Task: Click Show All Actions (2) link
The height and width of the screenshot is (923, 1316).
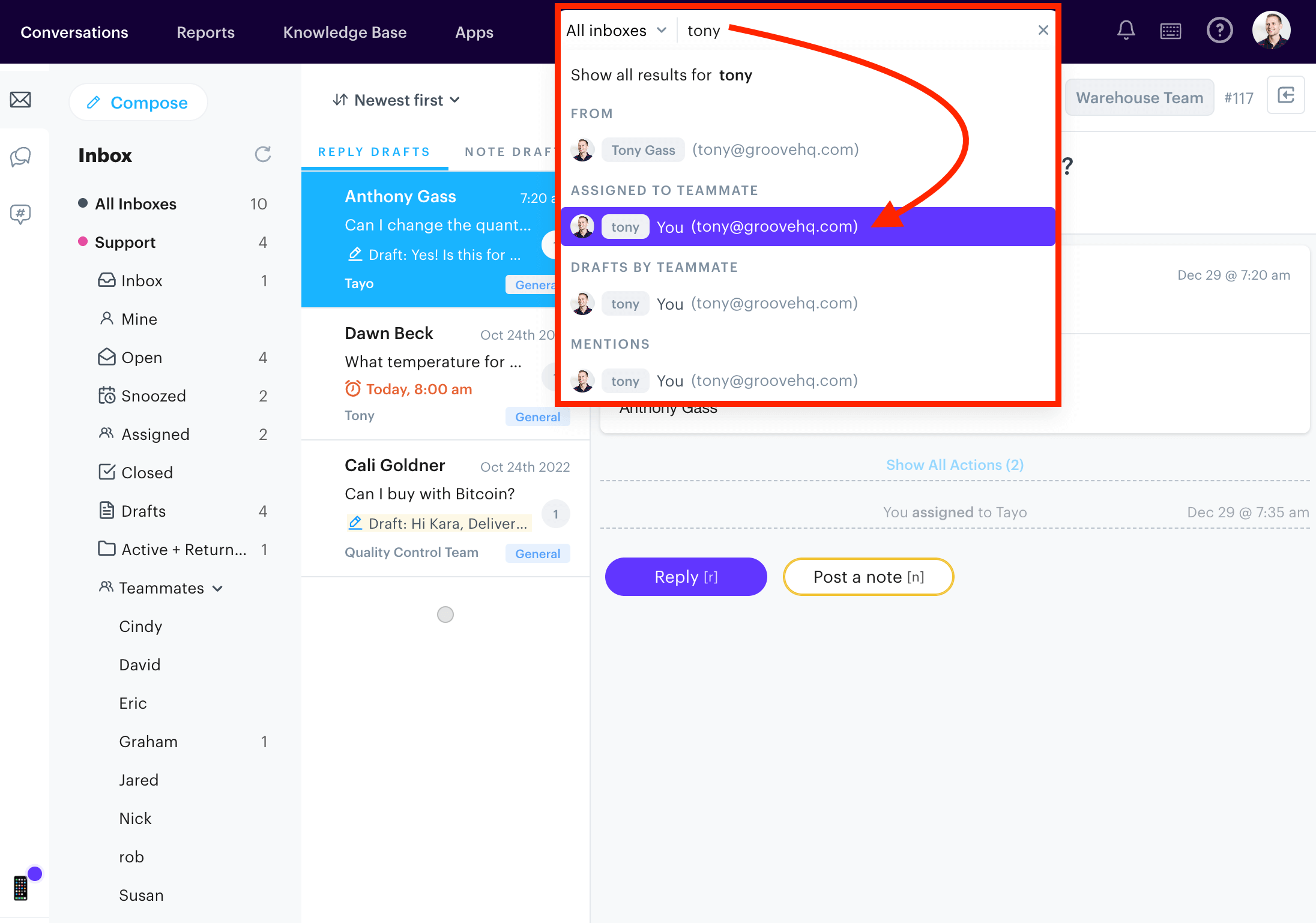Action: point(955,465)
